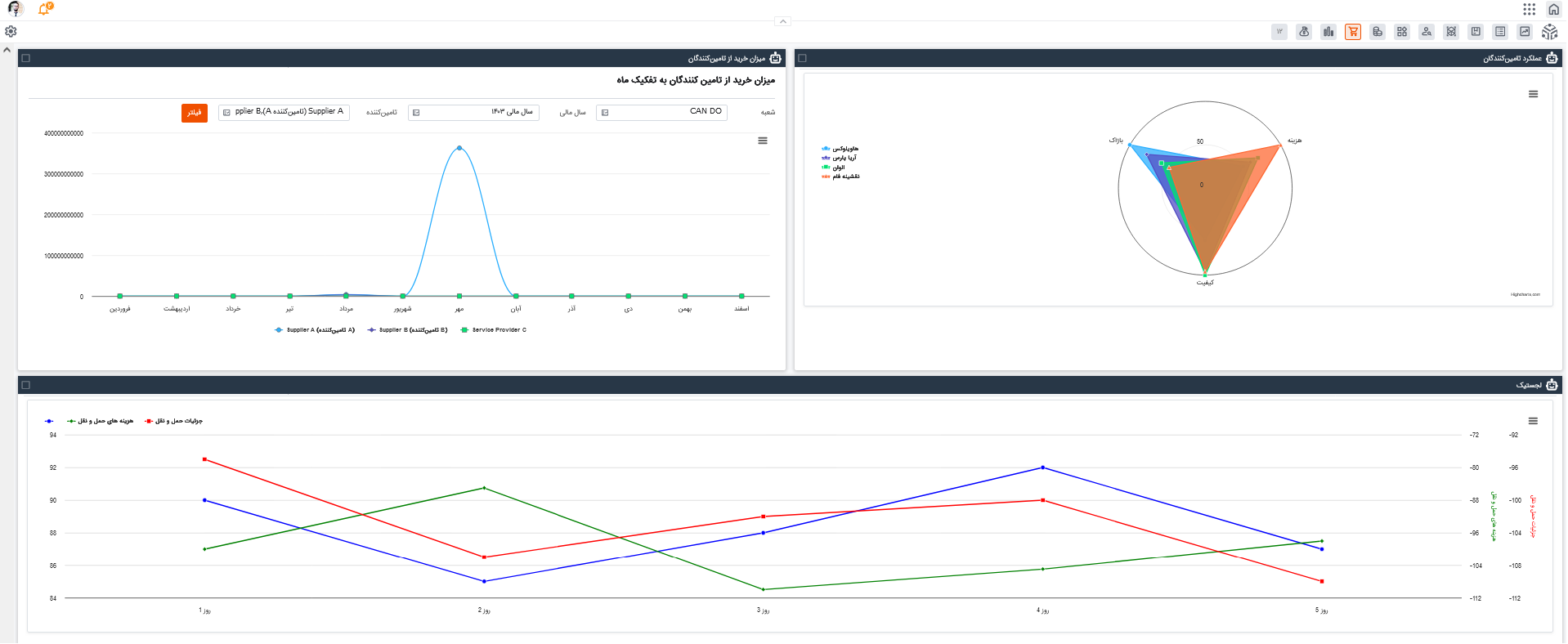Toggle نقشینه فام series in radar legend
Screen dimensions: 1568x644
pos(841,177)
